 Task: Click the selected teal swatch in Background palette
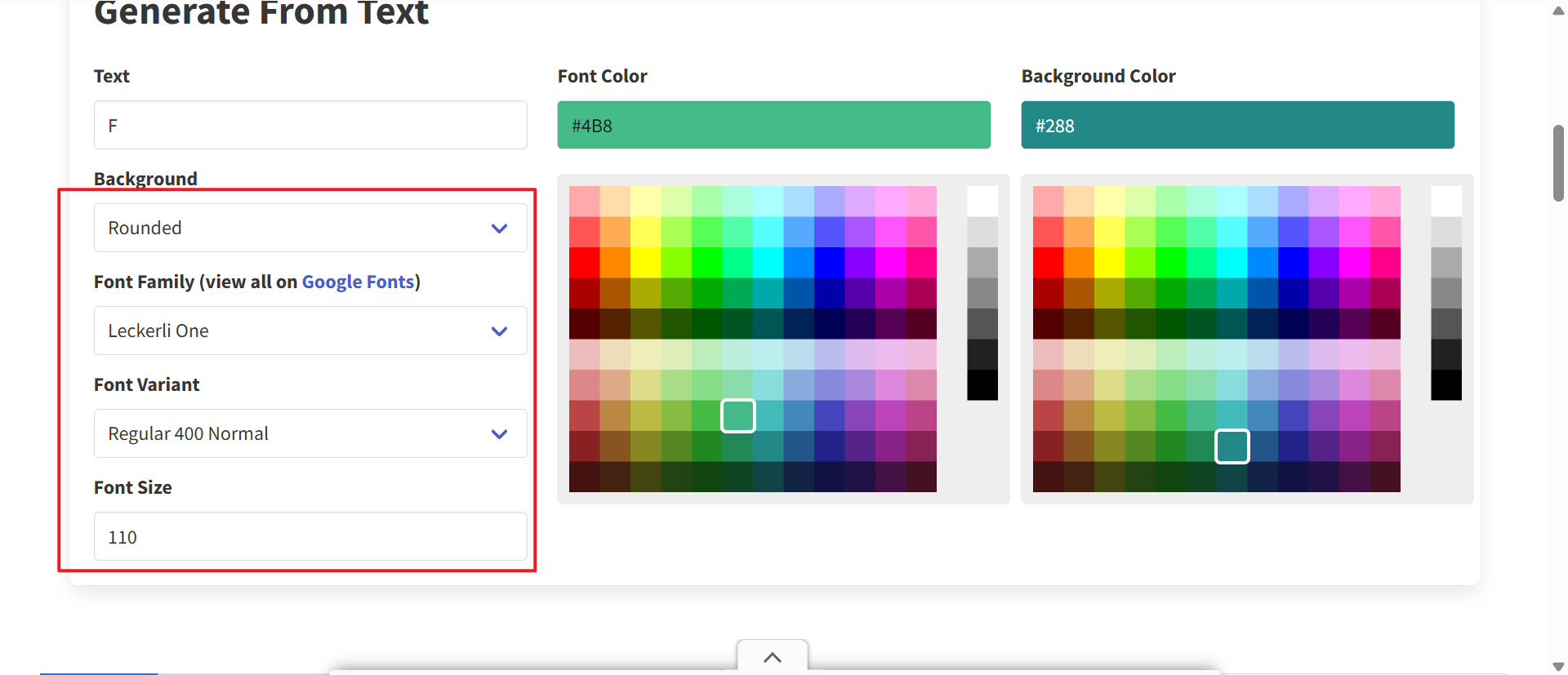[1232, 446]
